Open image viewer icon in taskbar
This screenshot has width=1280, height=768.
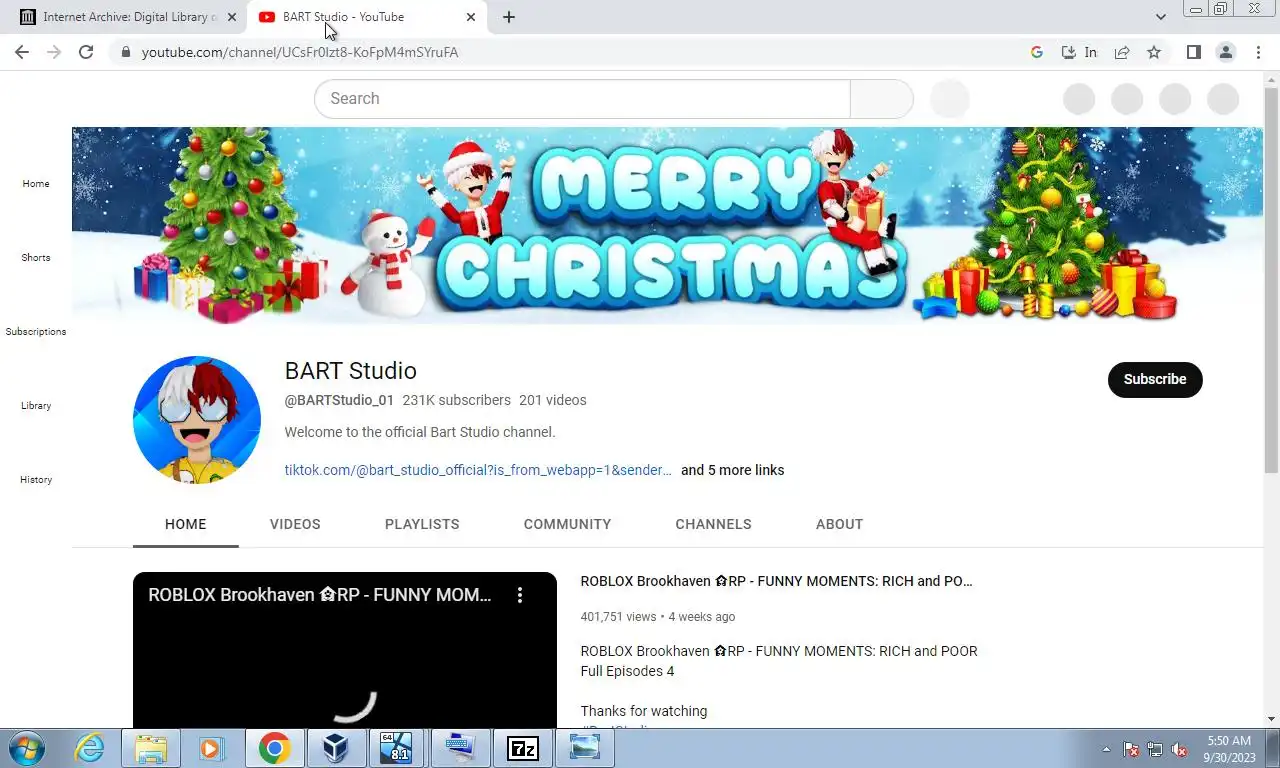tap(585, 748)
